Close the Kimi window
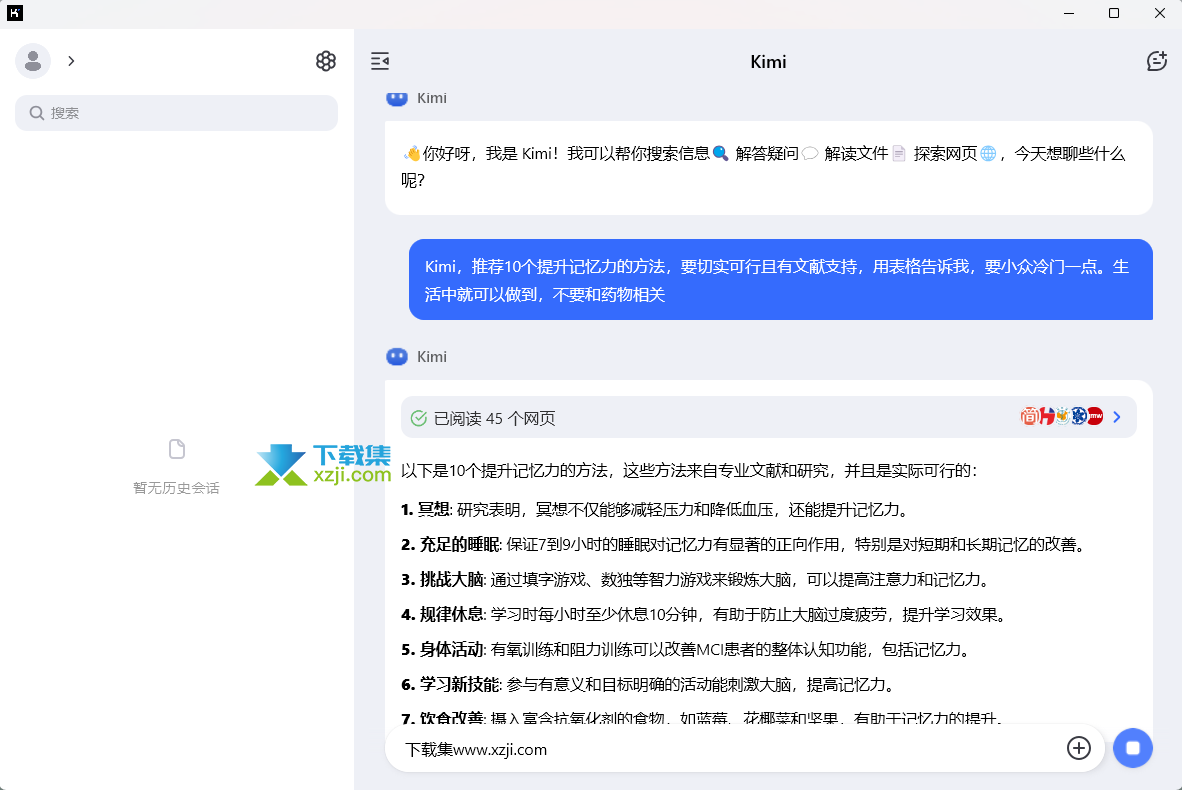This screenshot has height=790, width=1182. pos(1159,13)
